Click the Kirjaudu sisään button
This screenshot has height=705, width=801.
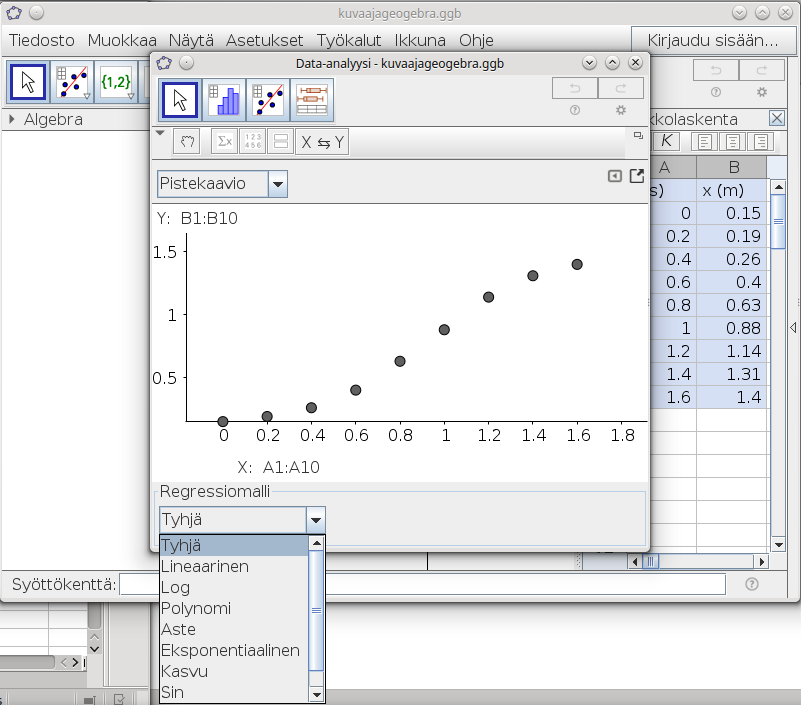click(713, 41)
